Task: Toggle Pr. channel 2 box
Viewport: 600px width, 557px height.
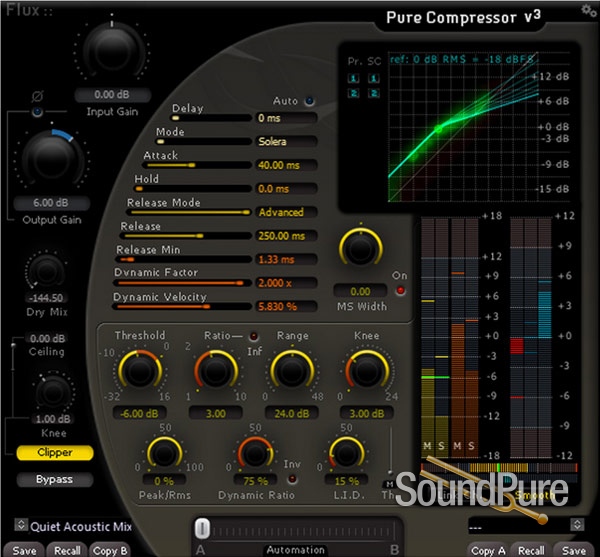Action: coord(353,93)
